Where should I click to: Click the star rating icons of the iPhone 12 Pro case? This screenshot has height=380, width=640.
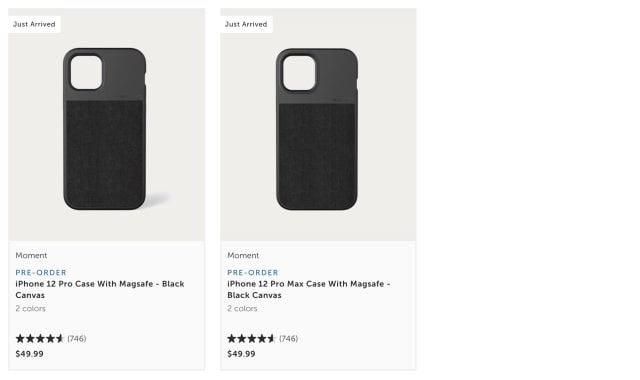click(40, 338)
